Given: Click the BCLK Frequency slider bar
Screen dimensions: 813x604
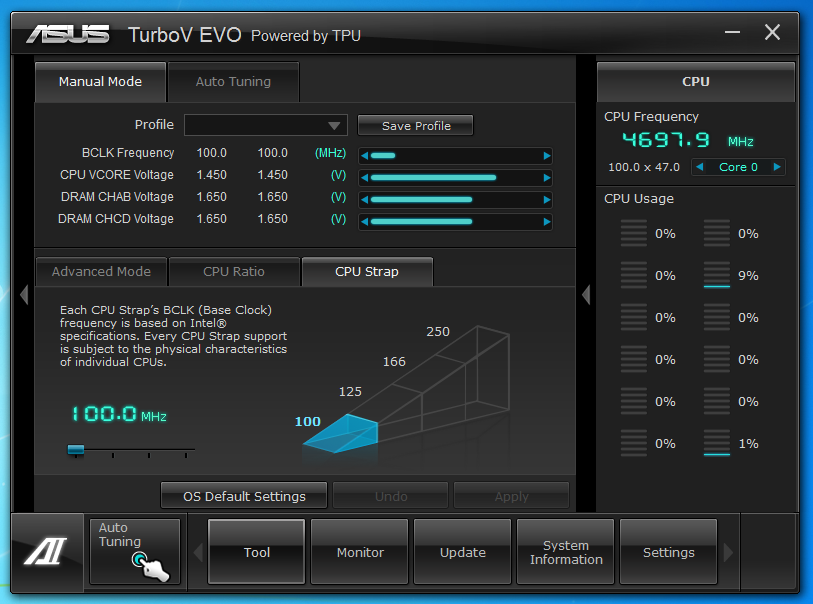Looking at the screenshot, I should [455, 156].
